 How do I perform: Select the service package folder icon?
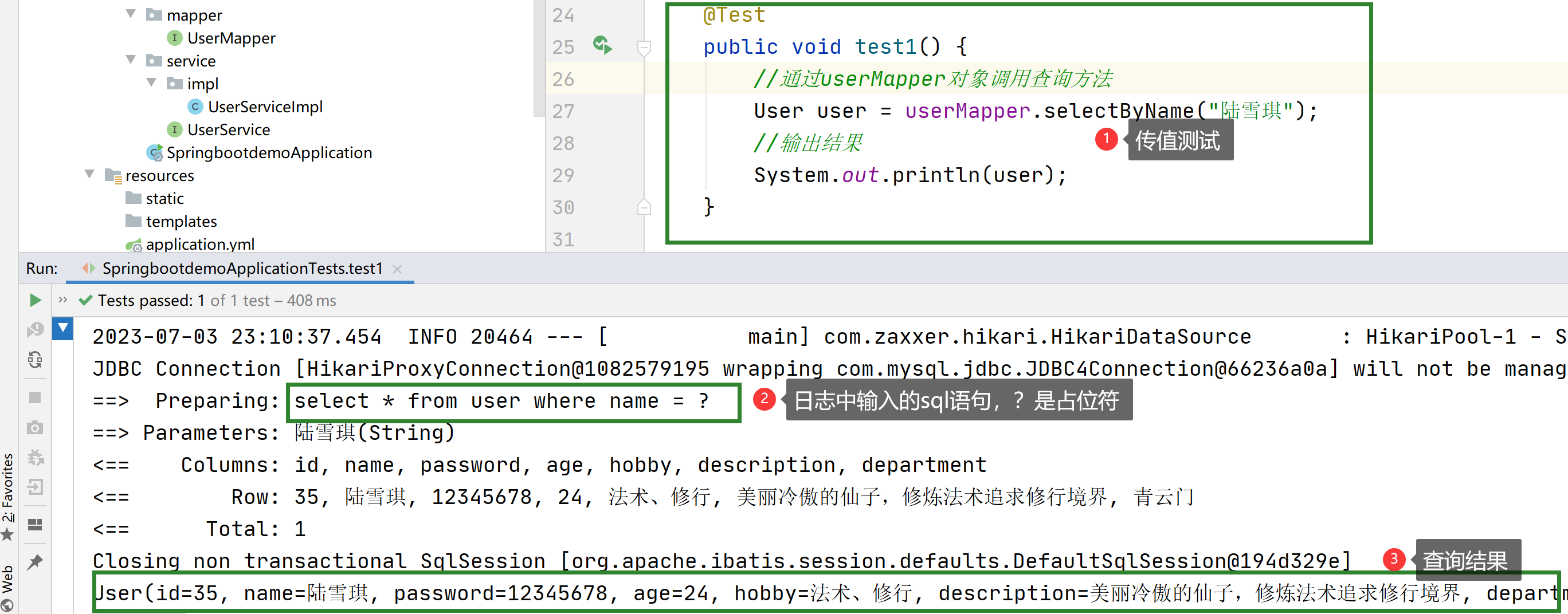[x=154, y=61]
